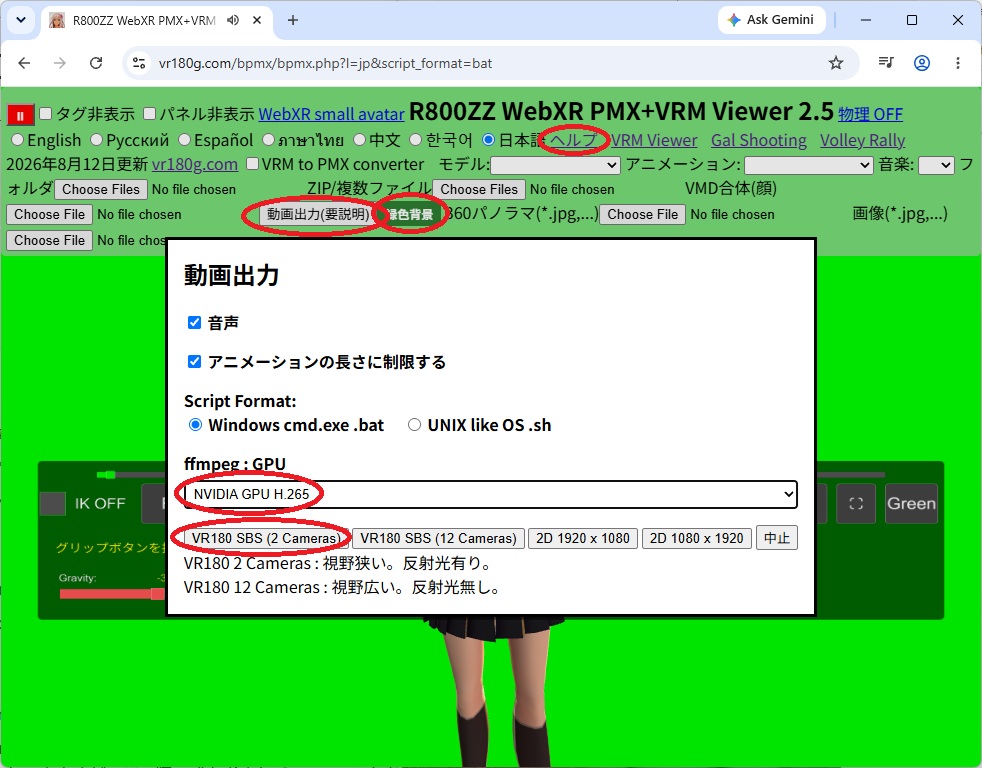
Task: Choose File for 360パノラマ image input
Action: pos(643,214)
